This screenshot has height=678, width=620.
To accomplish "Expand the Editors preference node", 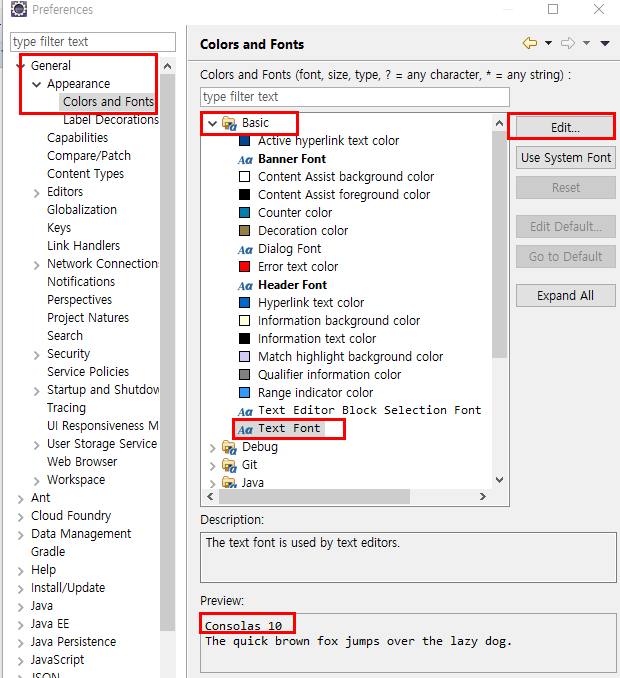I will point(37,193).
